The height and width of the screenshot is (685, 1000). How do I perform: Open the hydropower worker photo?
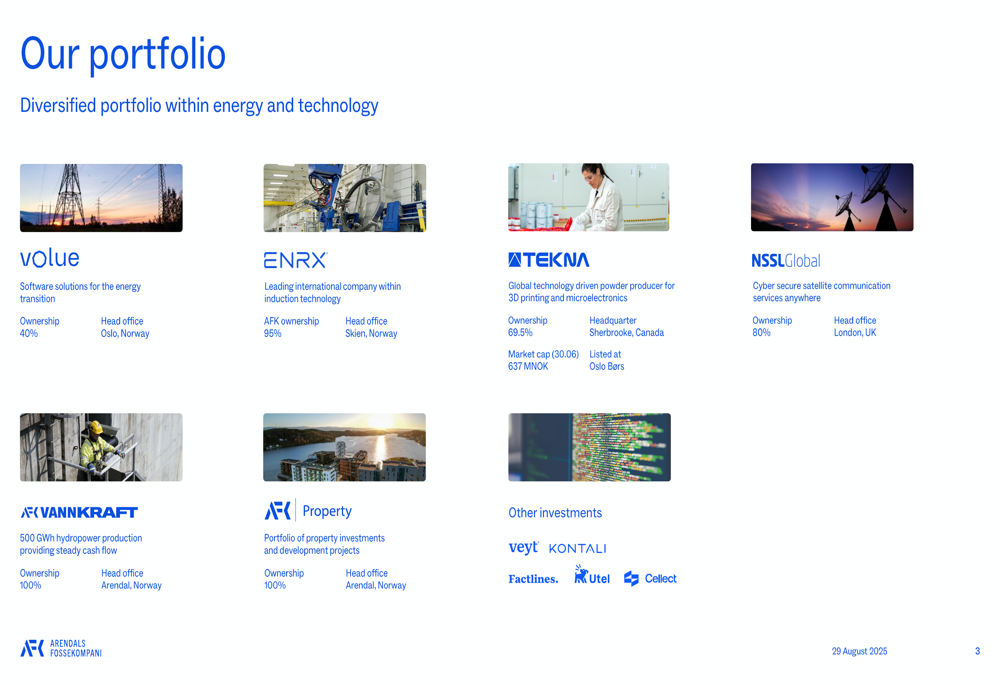[x=101, y=447]
